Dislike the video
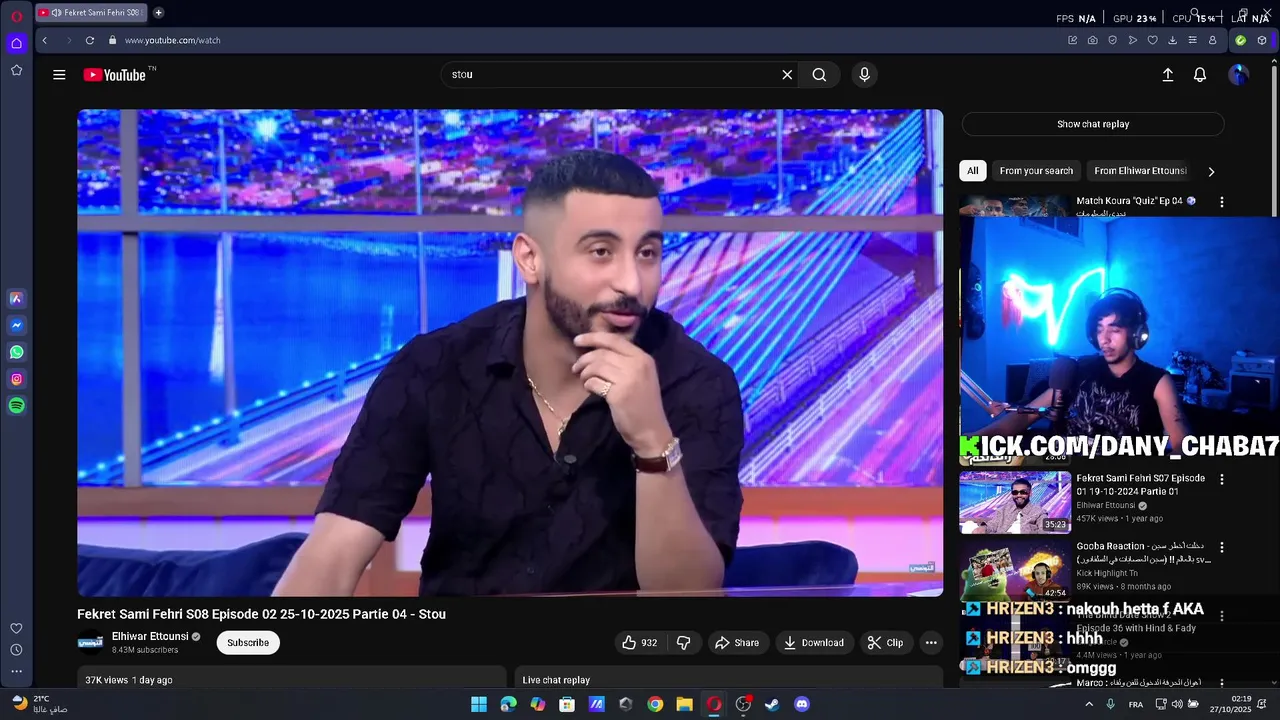The image size is (1280, 720). point(684,642)
